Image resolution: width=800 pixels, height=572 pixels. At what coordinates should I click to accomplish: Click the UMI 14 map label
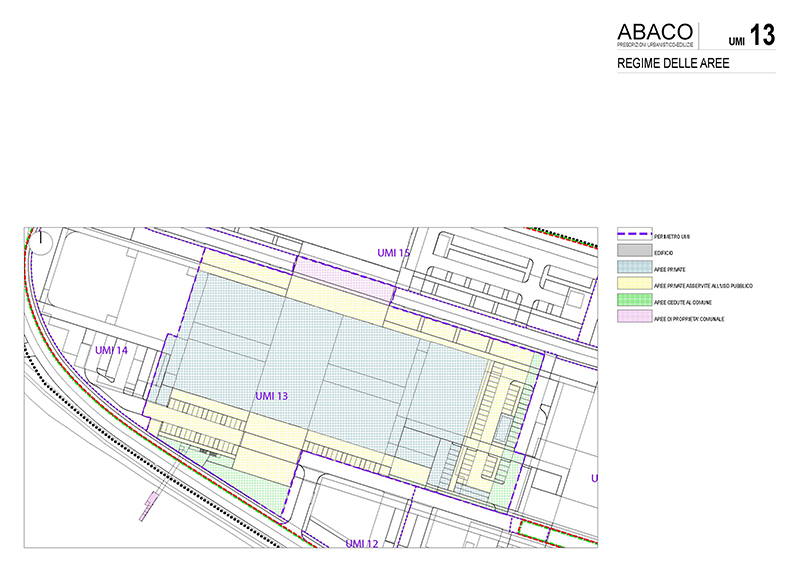111,350
